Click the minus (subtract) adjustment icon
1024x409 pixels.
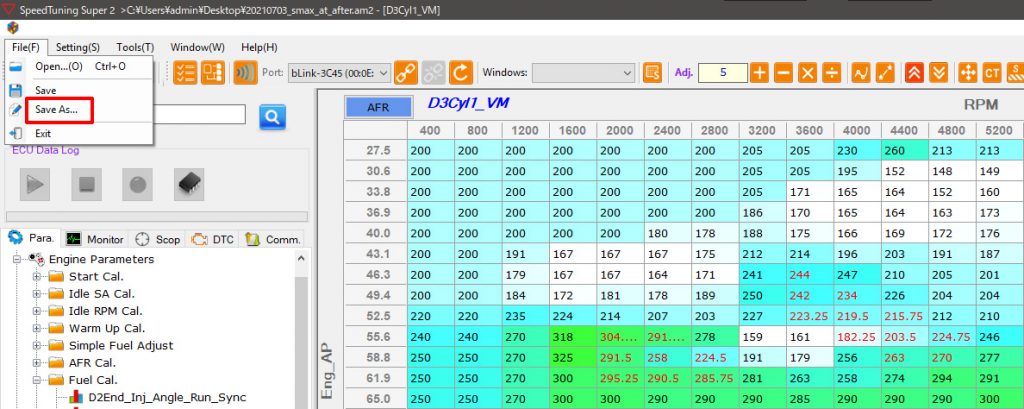784,73
